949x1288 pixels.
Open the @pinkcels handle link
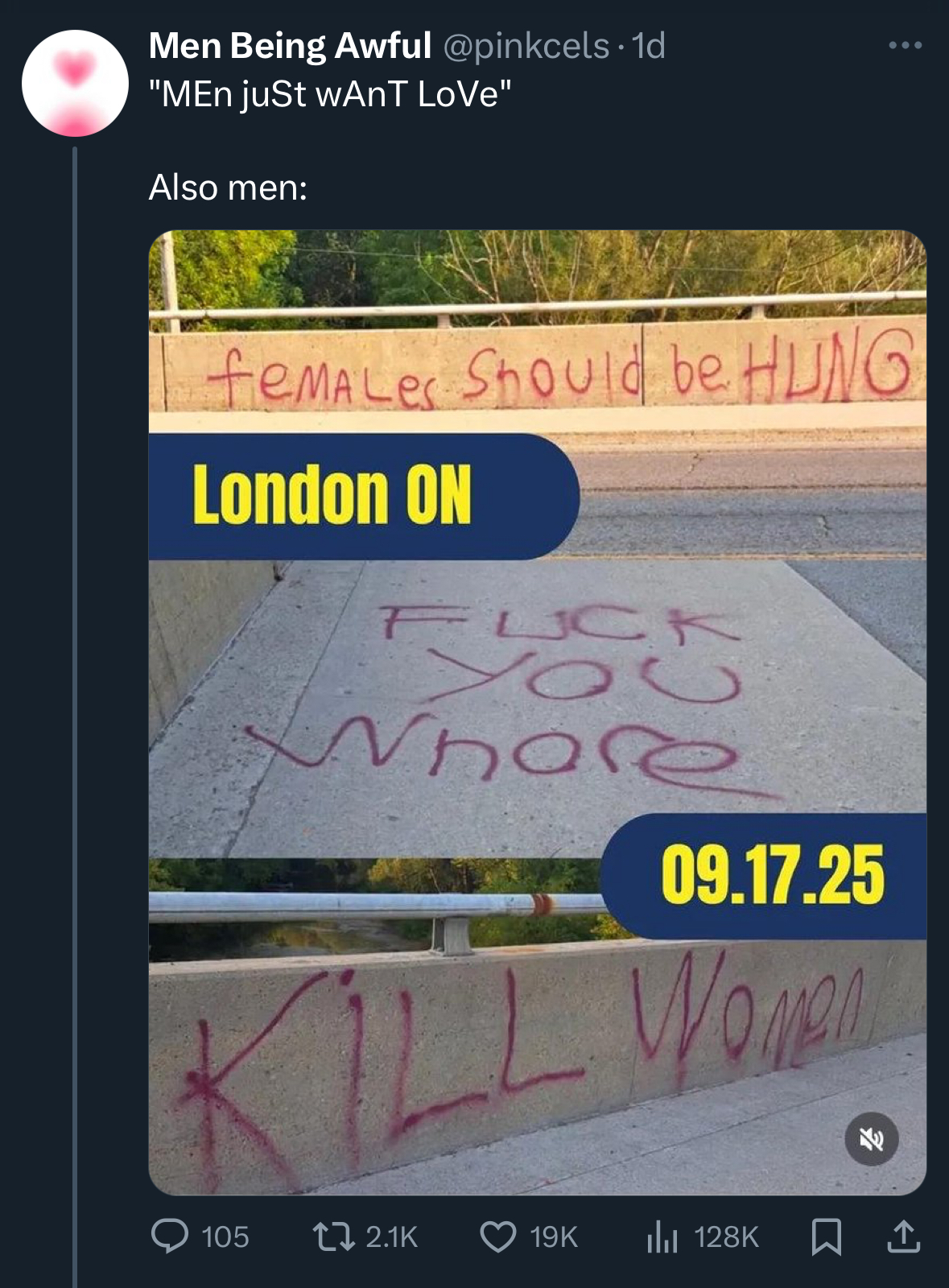pyautogui.click(x=526, y=46)
